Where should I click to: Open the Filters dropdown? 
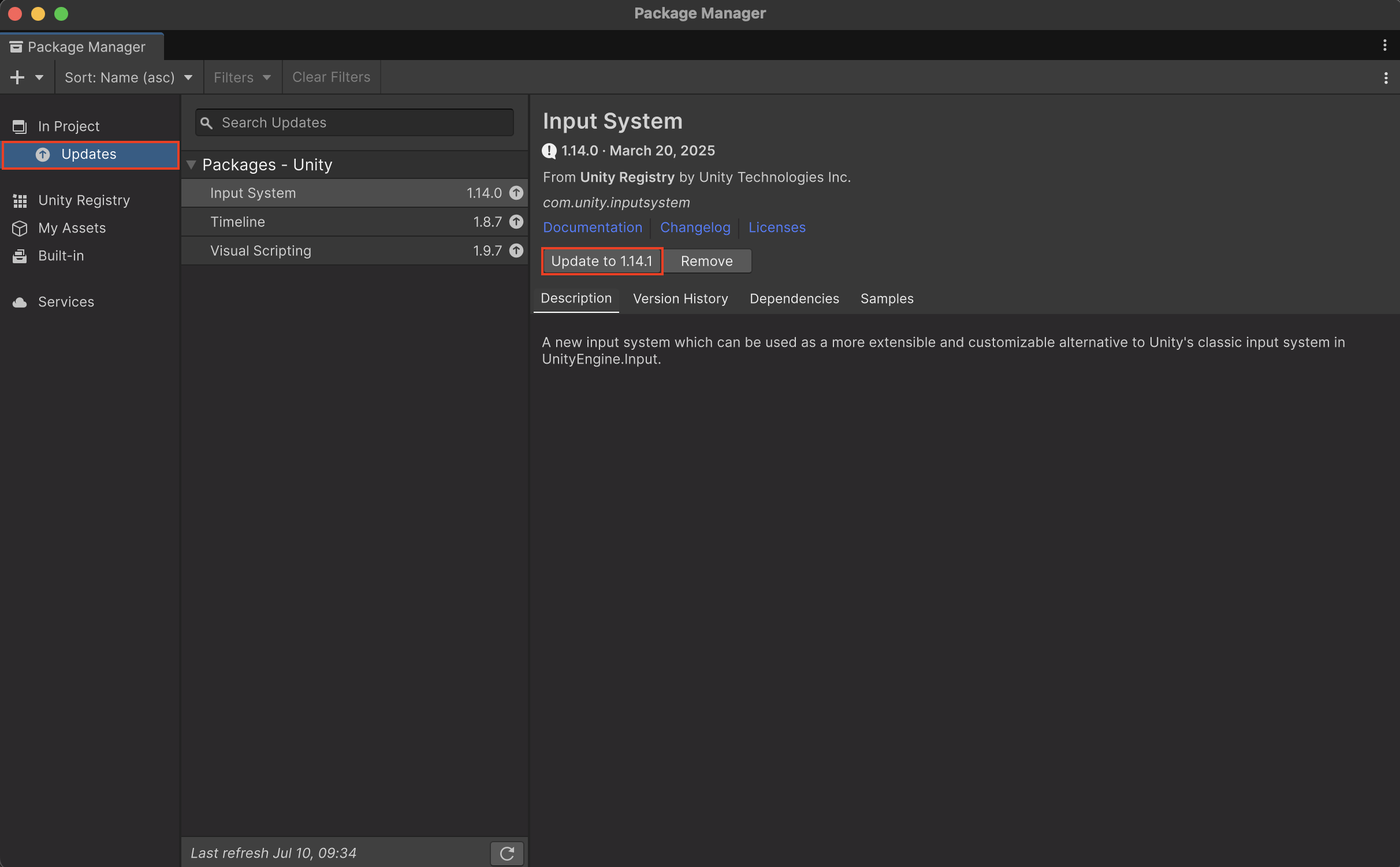click(x=241, y=77)
